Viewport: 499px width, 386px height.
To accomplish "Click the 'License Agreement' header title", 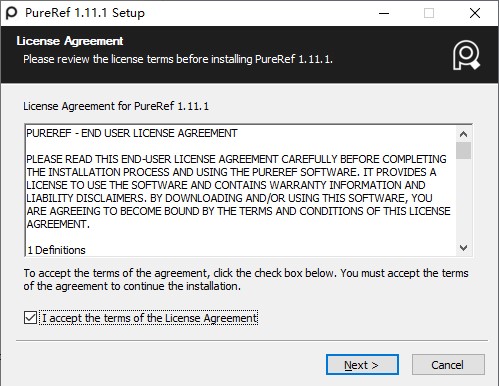I will [x=70, y=41].
